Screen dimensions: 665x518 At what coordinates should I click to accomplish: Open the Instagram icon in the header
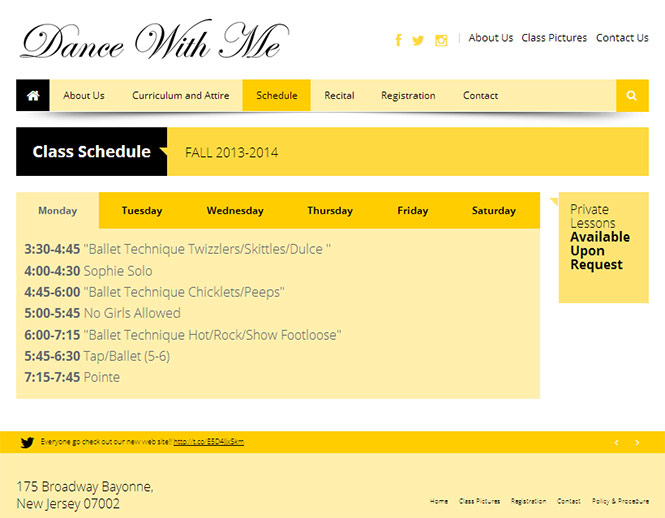click(441, 40)
